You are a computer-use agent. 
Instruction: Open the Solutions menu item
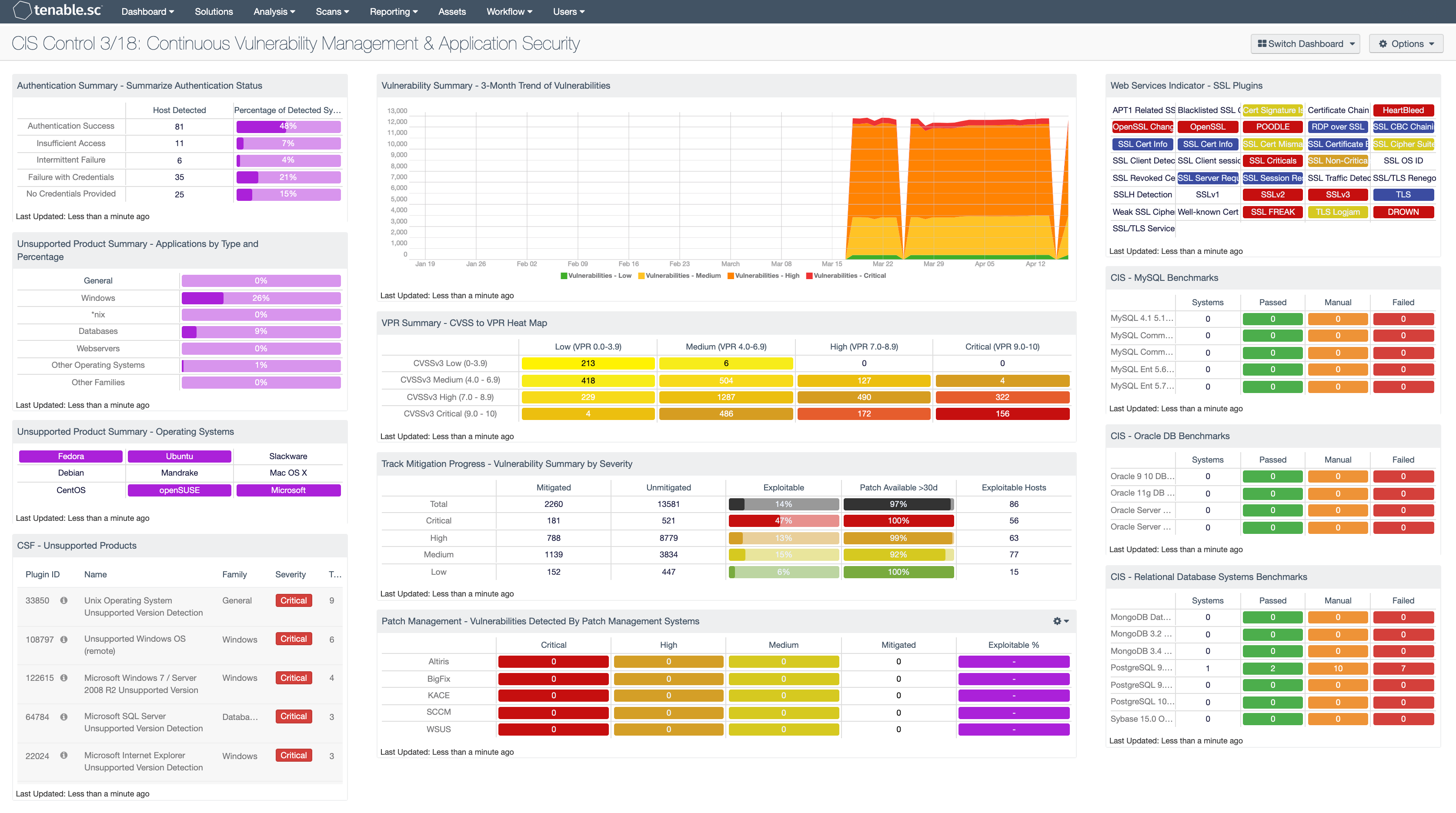[x=214, y=11]
